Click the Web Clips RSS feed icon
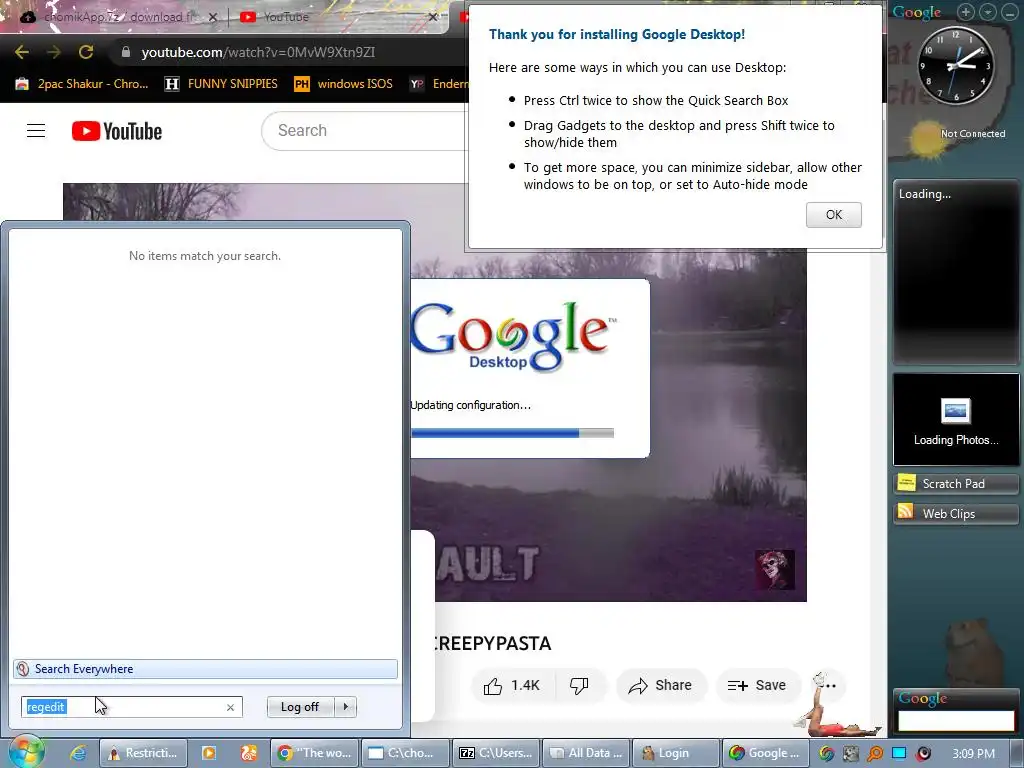Viewport: 1024px width, 768px height. pos(906,512)
